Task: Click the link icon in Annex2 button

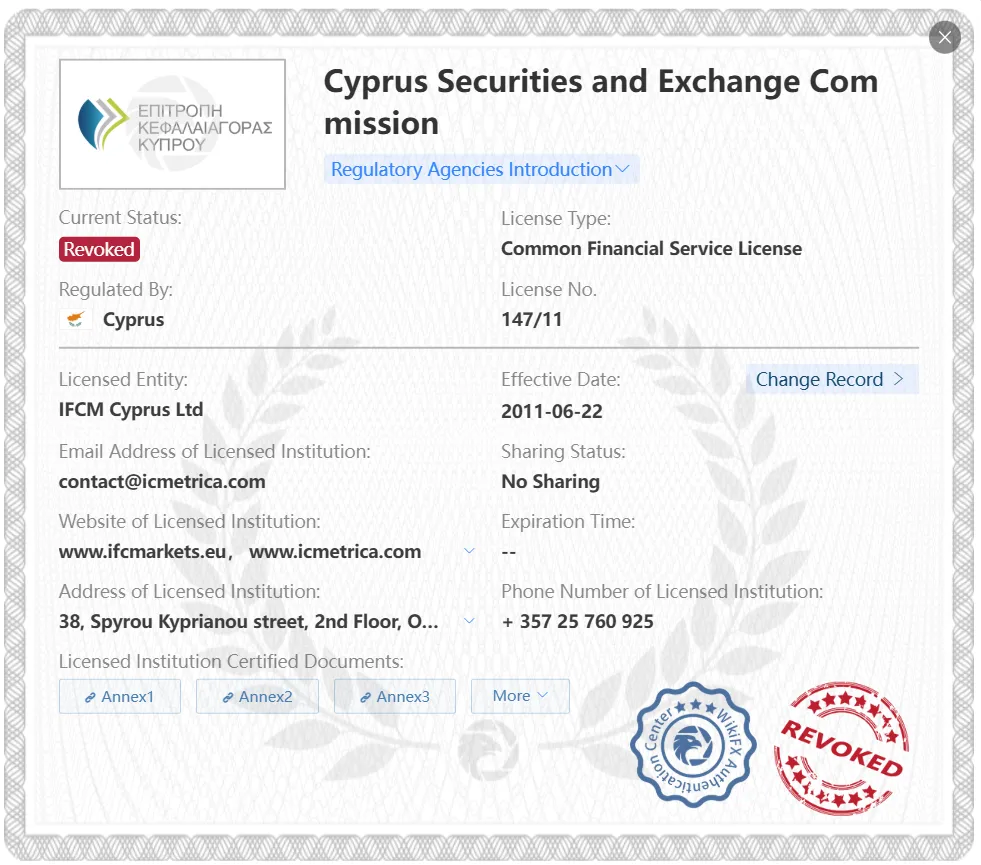Action: pyautogui.click(x=228, y=697)
